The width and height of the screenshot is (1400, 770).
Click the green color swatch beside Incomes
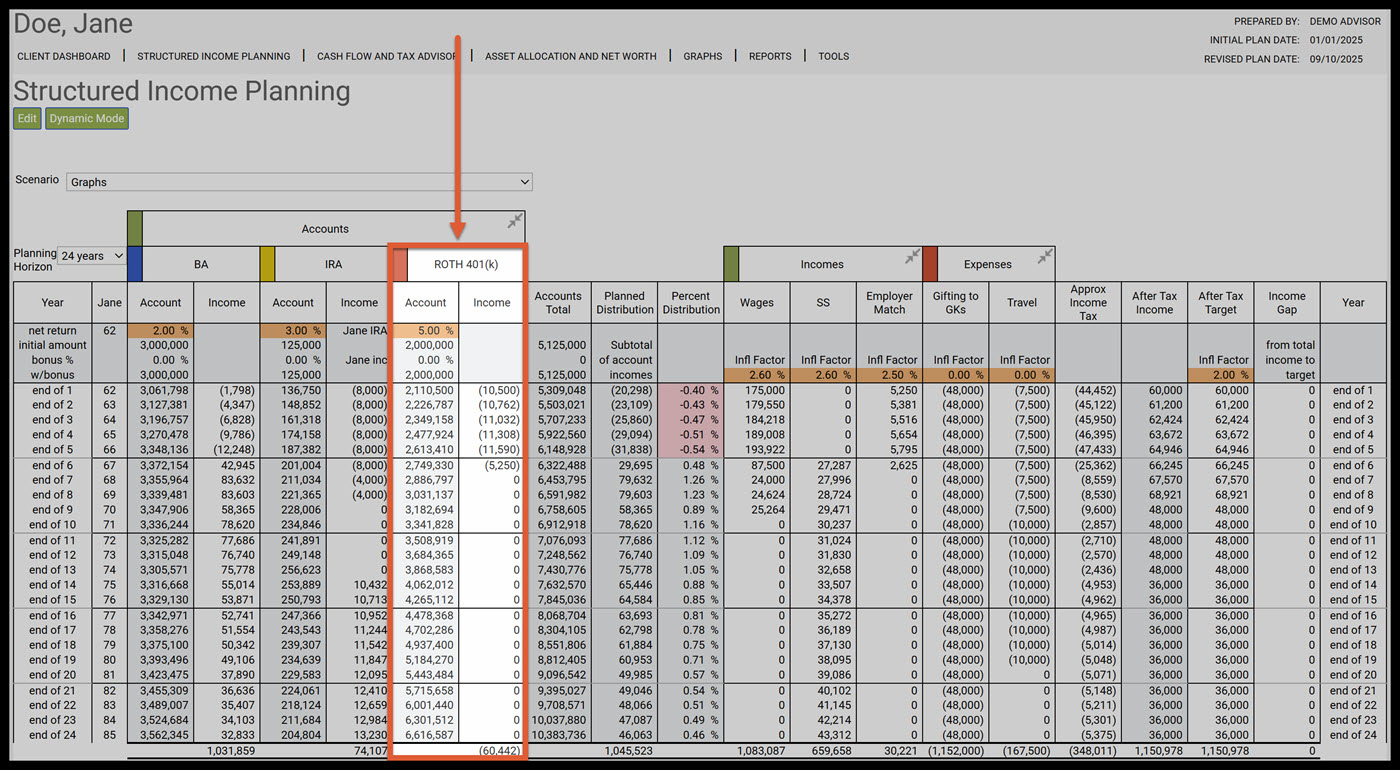[x=731, y=264]
